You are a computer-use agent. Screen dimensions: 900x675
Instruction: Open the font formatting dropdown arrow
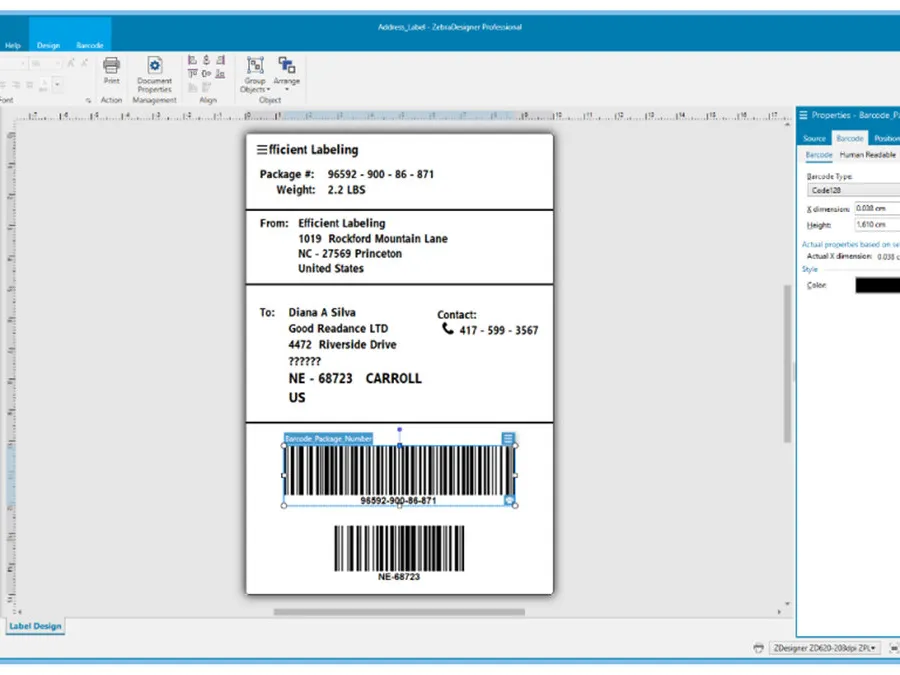(x=57, y=85)
